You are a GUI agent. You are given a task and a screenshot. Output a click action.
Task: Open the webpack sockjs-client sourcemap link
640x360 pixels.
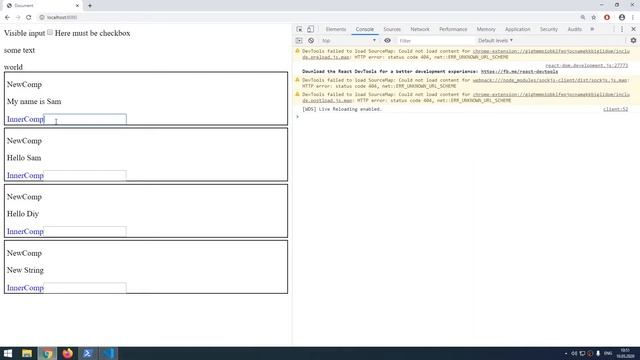pos(549,80)
